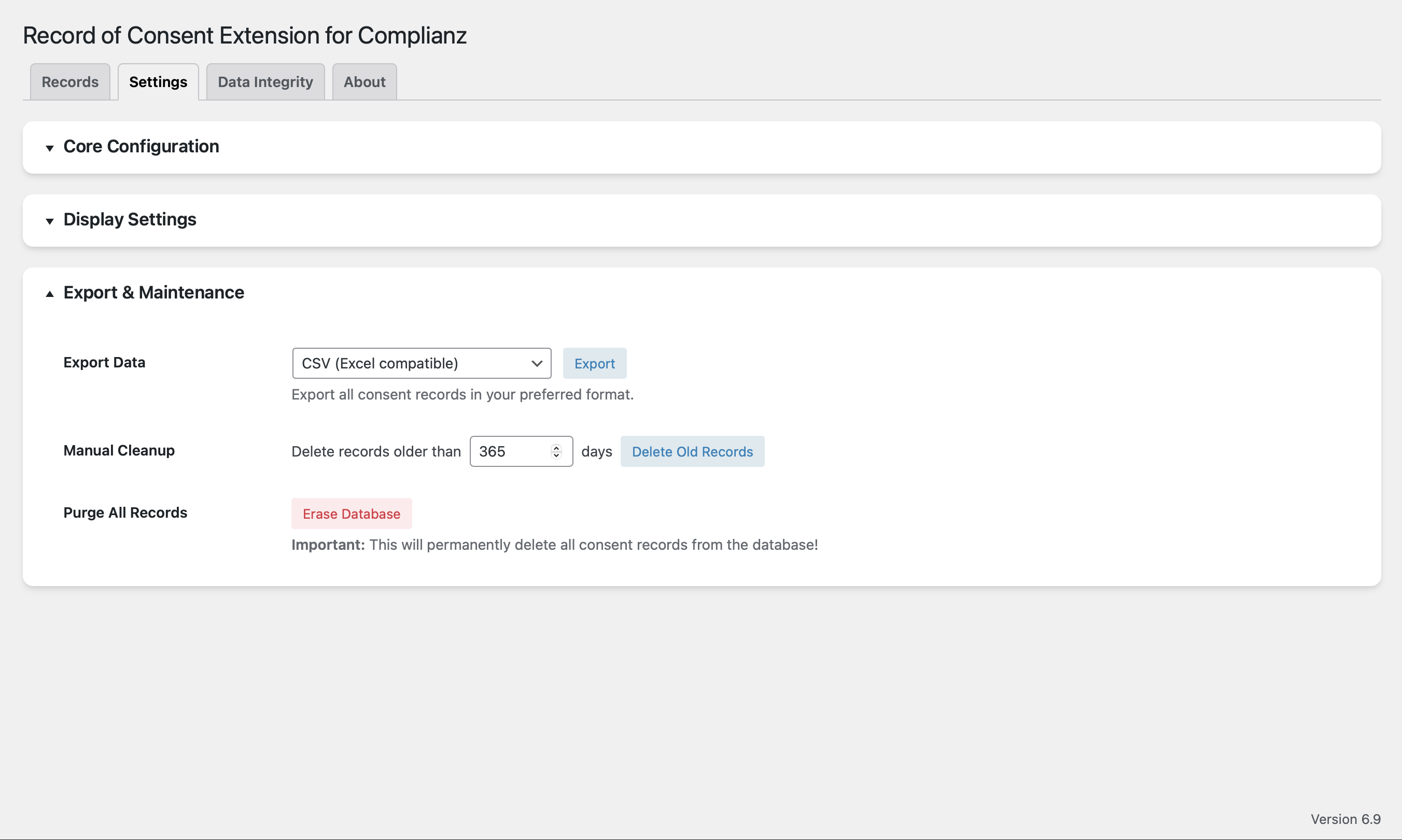Screen dimensions: 1402x840
Task: Expand the Display Settings disclosure triangle
Action: 50,221
